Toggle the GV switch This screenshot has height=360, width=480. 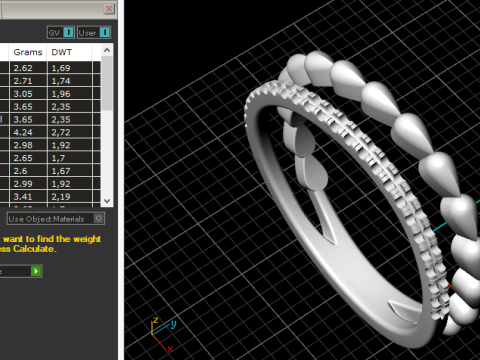pos(61,33)
